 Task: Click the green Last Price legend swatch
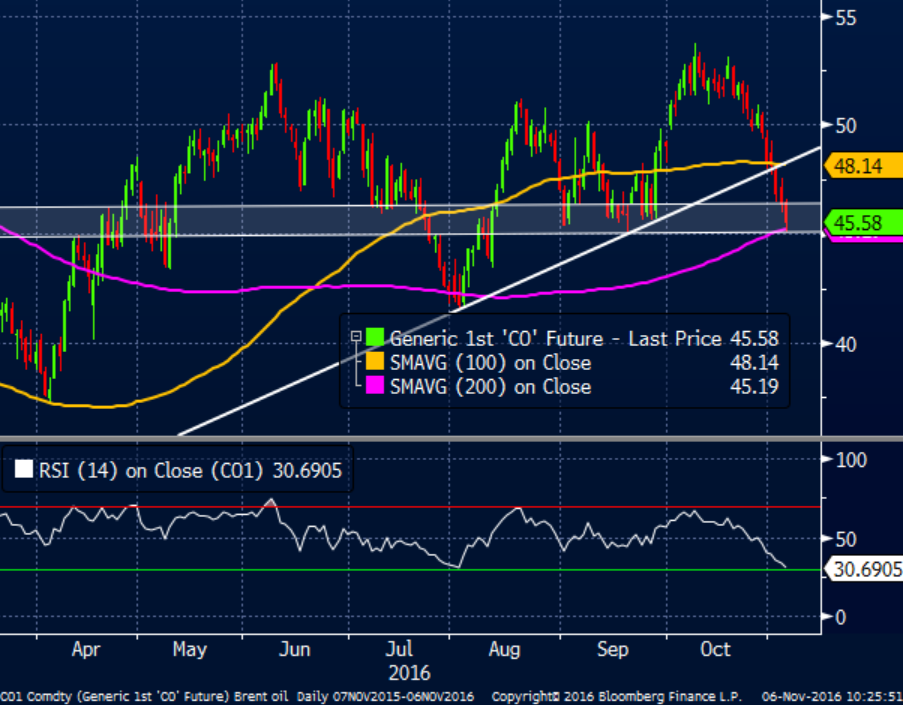374,339
